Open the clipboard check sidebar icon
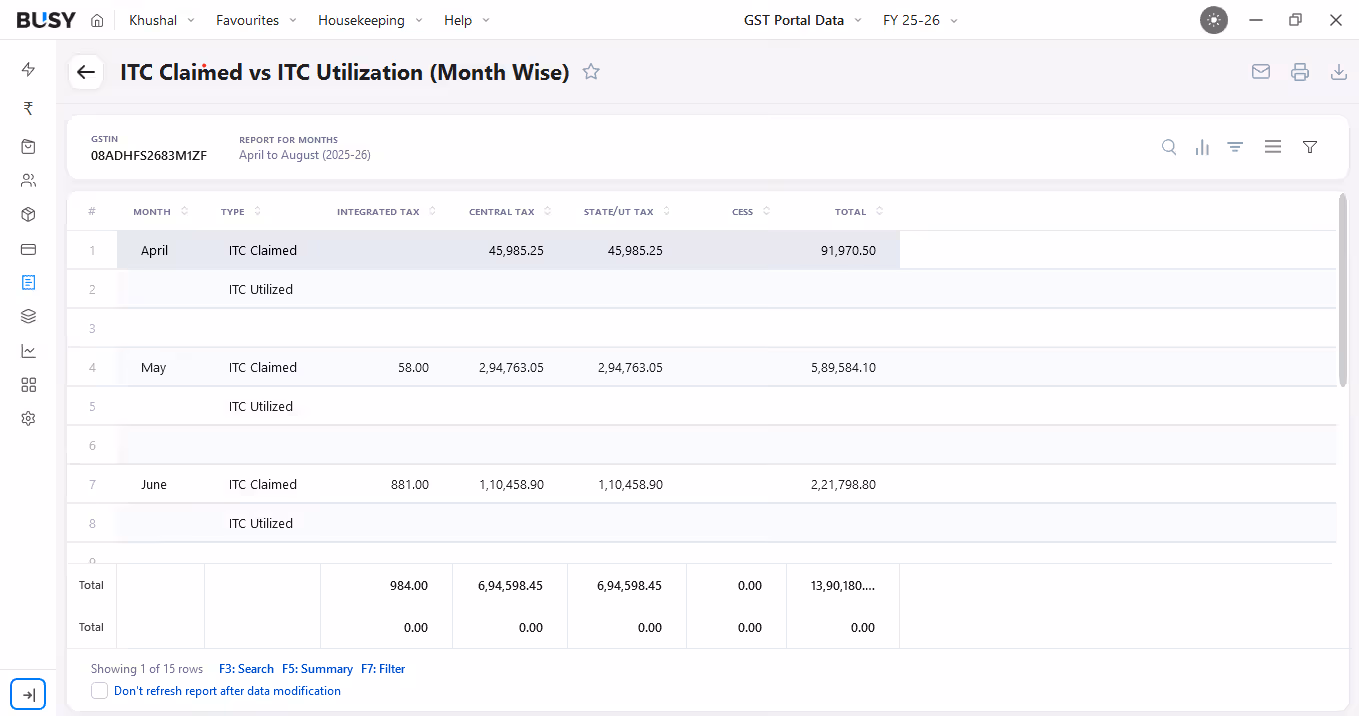The height and width of the screenshot is (716, 1359). pos(28,147)
